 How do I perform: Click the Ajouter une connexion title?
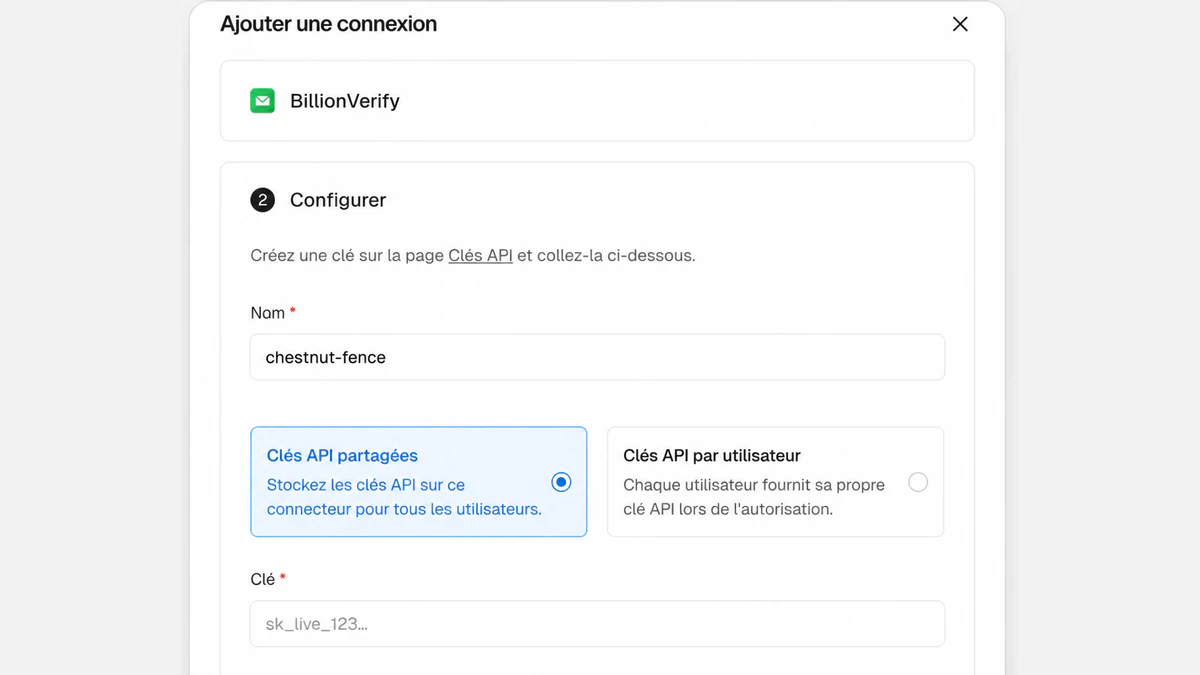click(x=329, y=24)
